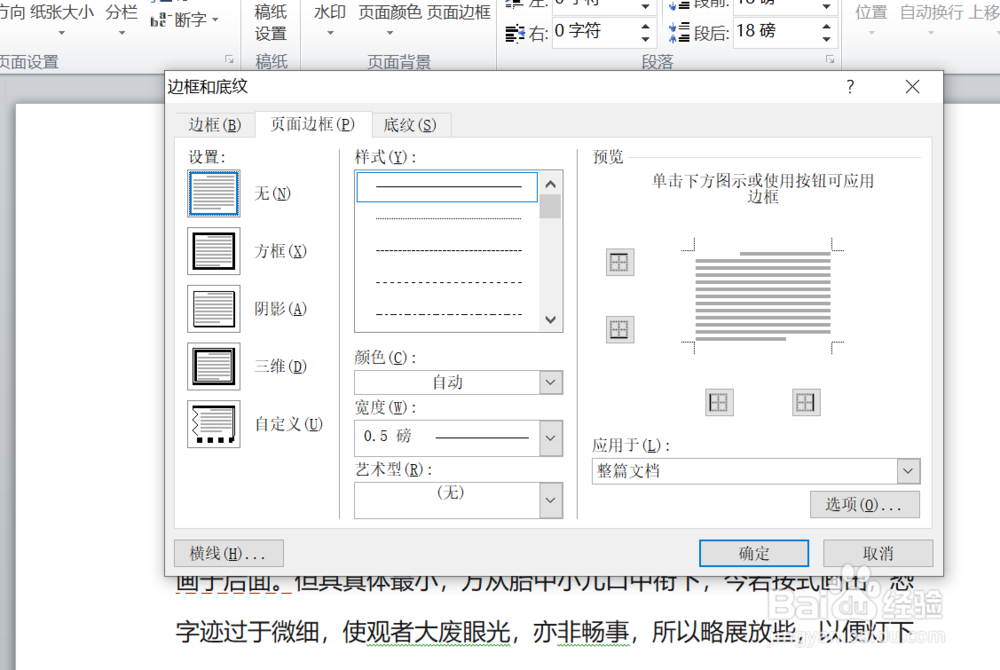This screenshot has height=670, width=1000.
Task: Toggle the bottom border button in preview
Action: [619, 330]
